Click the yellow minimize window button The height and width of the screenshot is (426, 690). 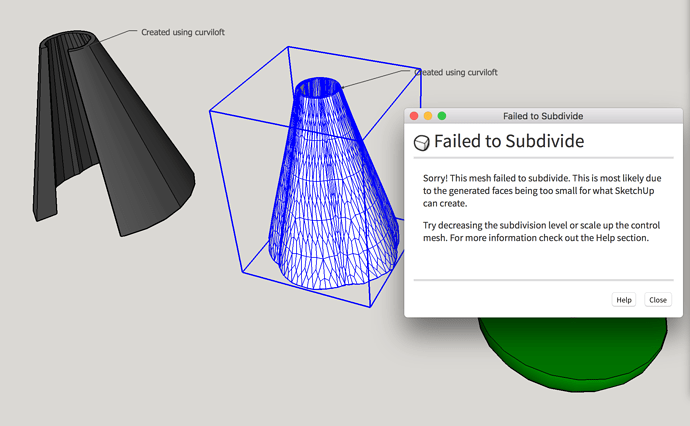(x=428, y=116)
